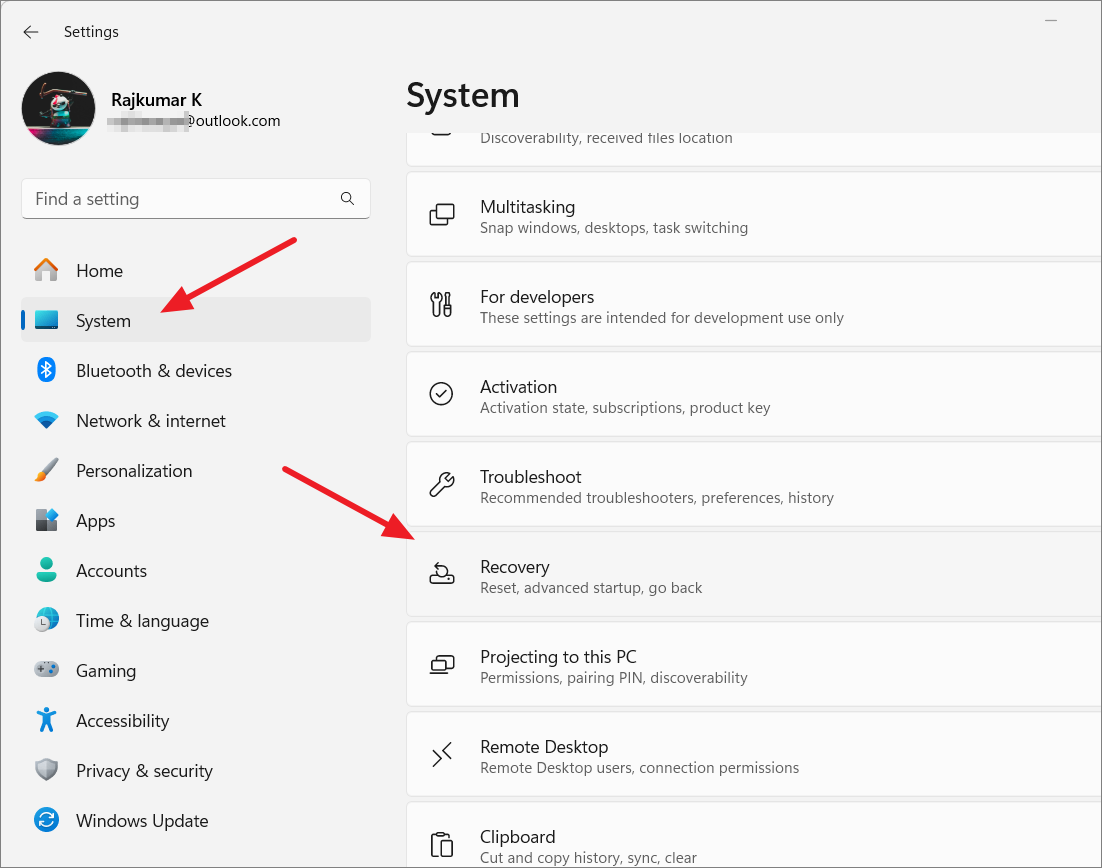The height and width of the screenshot is (868, 1102).
Task: Select System in the sidebar
Action: pos(103,320)
